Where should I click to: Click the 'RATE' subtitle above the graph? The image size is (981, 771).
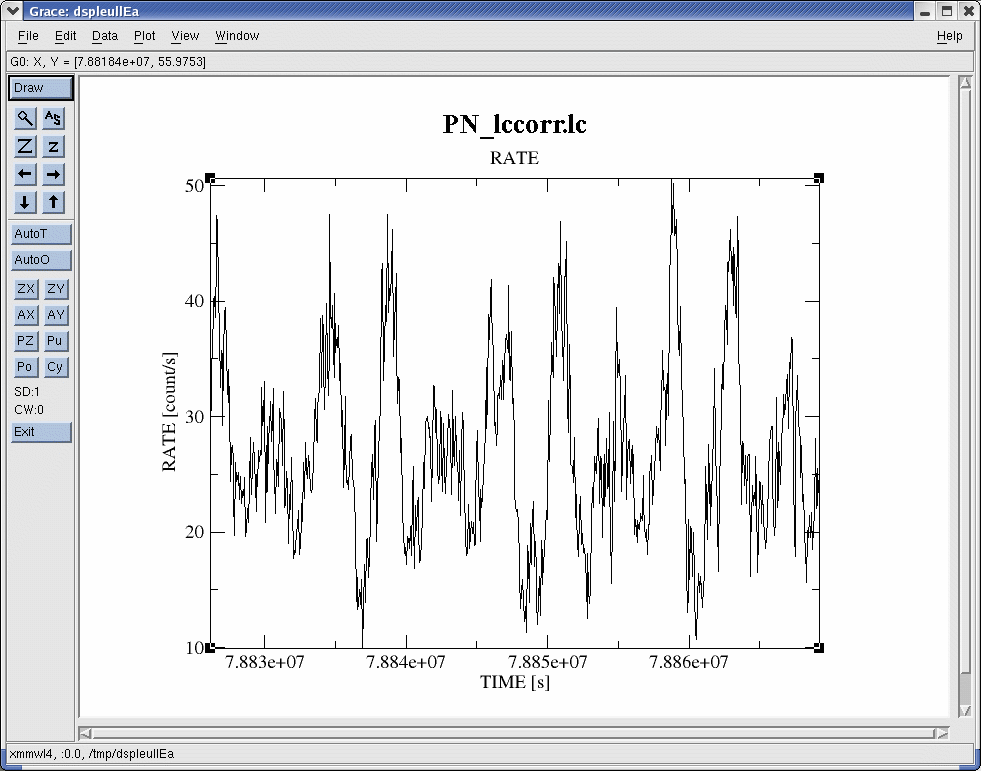[x=514, y=158]
